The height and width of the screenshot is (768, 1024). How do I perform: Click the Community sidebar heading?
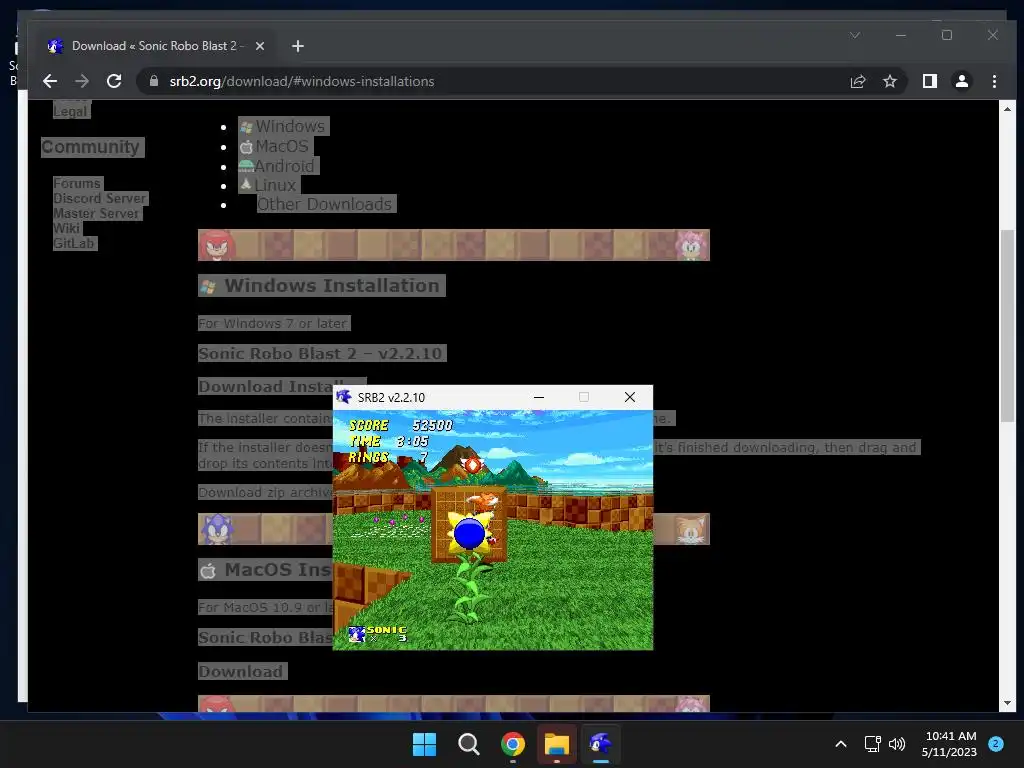91,147
